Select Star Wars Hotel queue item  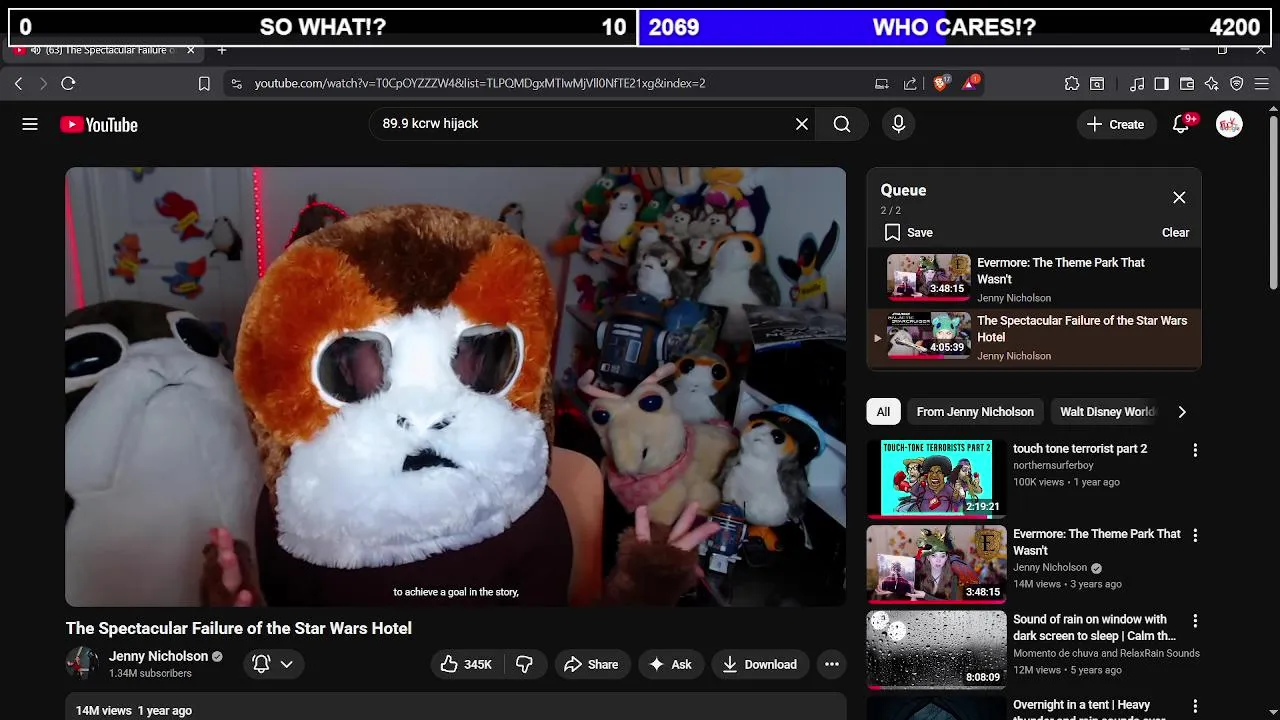(1034, 337)
